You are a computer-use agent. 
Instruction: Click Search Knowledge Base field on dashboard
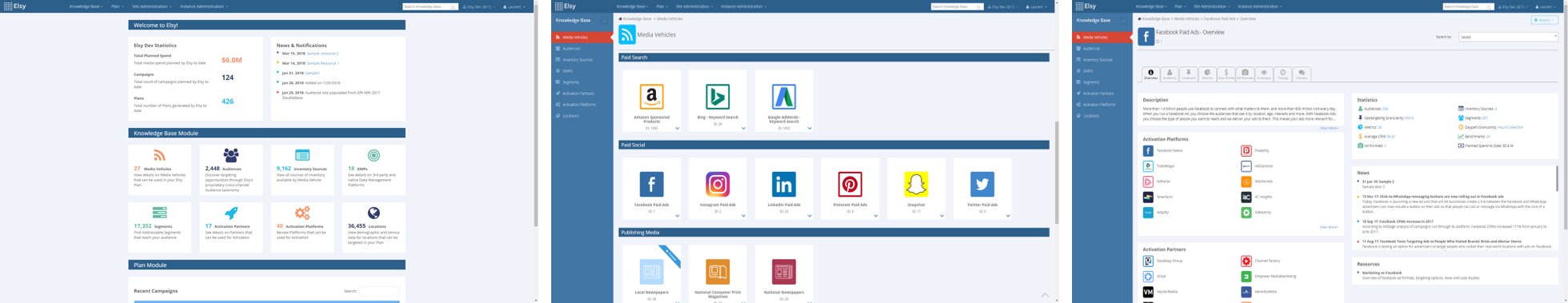430,6
